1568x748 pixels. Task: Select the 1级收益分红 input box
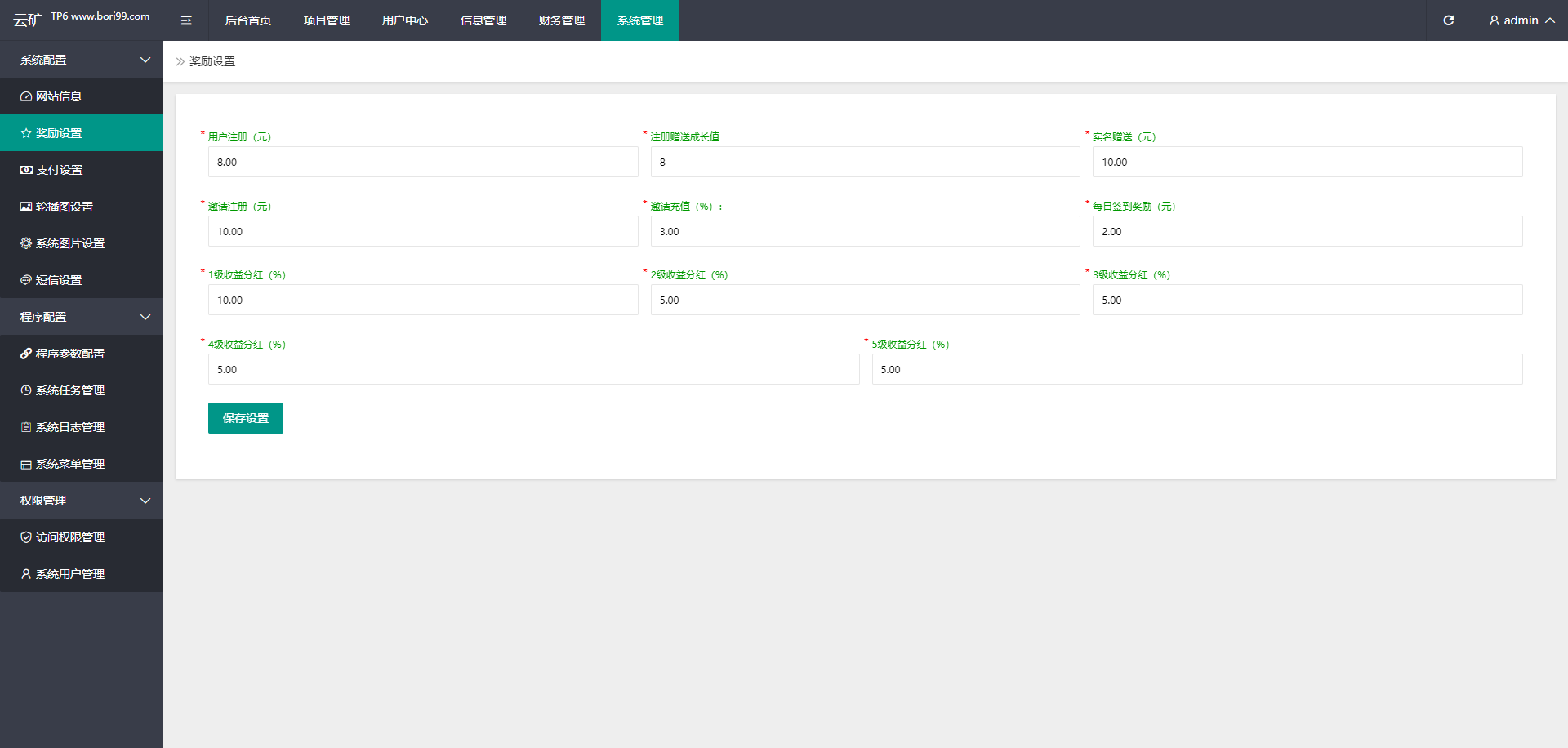click(423, 300)
